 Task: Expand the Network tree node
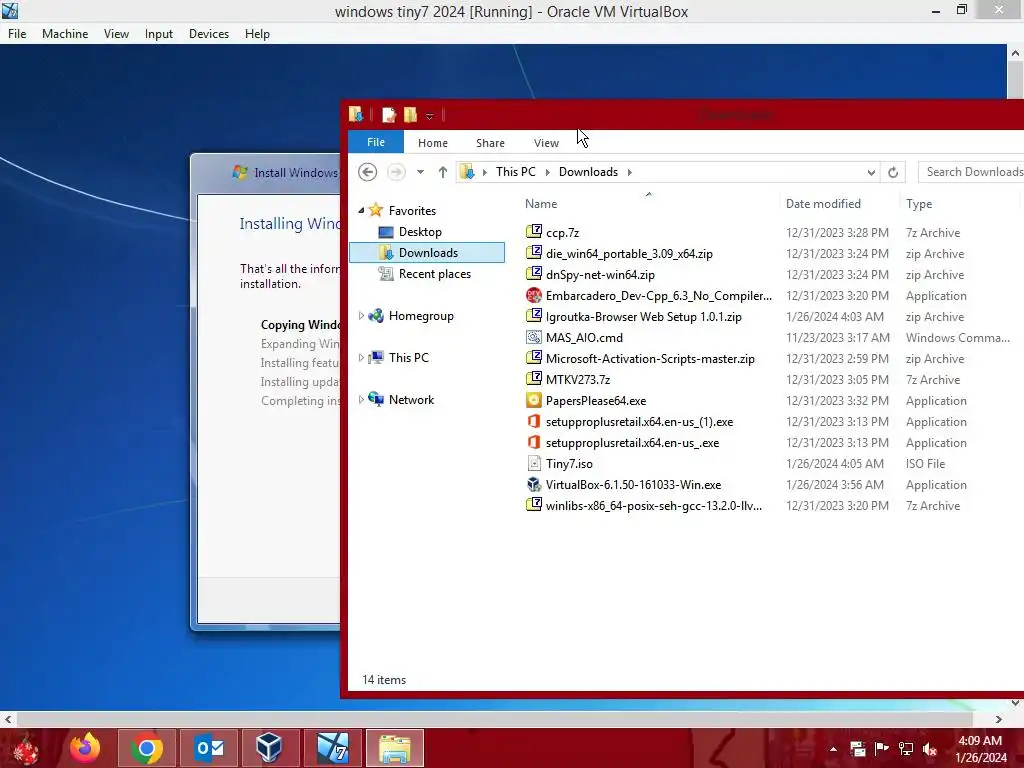coord(361,399)
